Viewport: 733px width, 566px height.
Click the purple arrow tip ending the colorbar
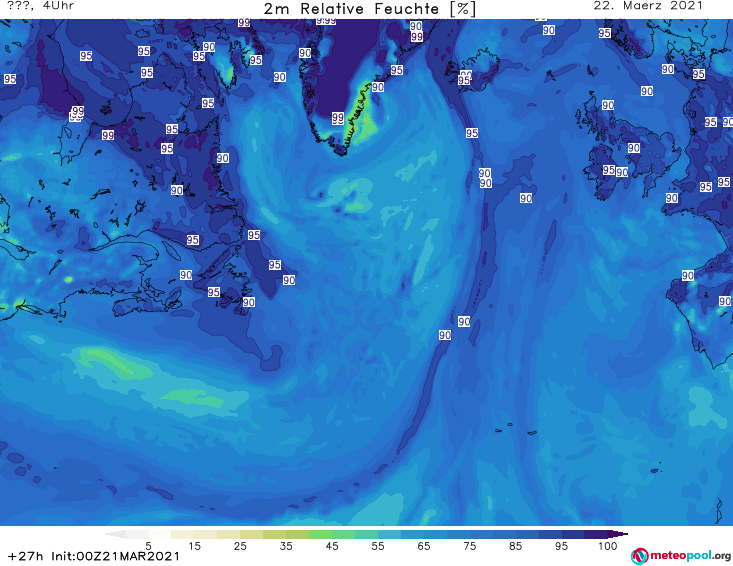point(620,534)
